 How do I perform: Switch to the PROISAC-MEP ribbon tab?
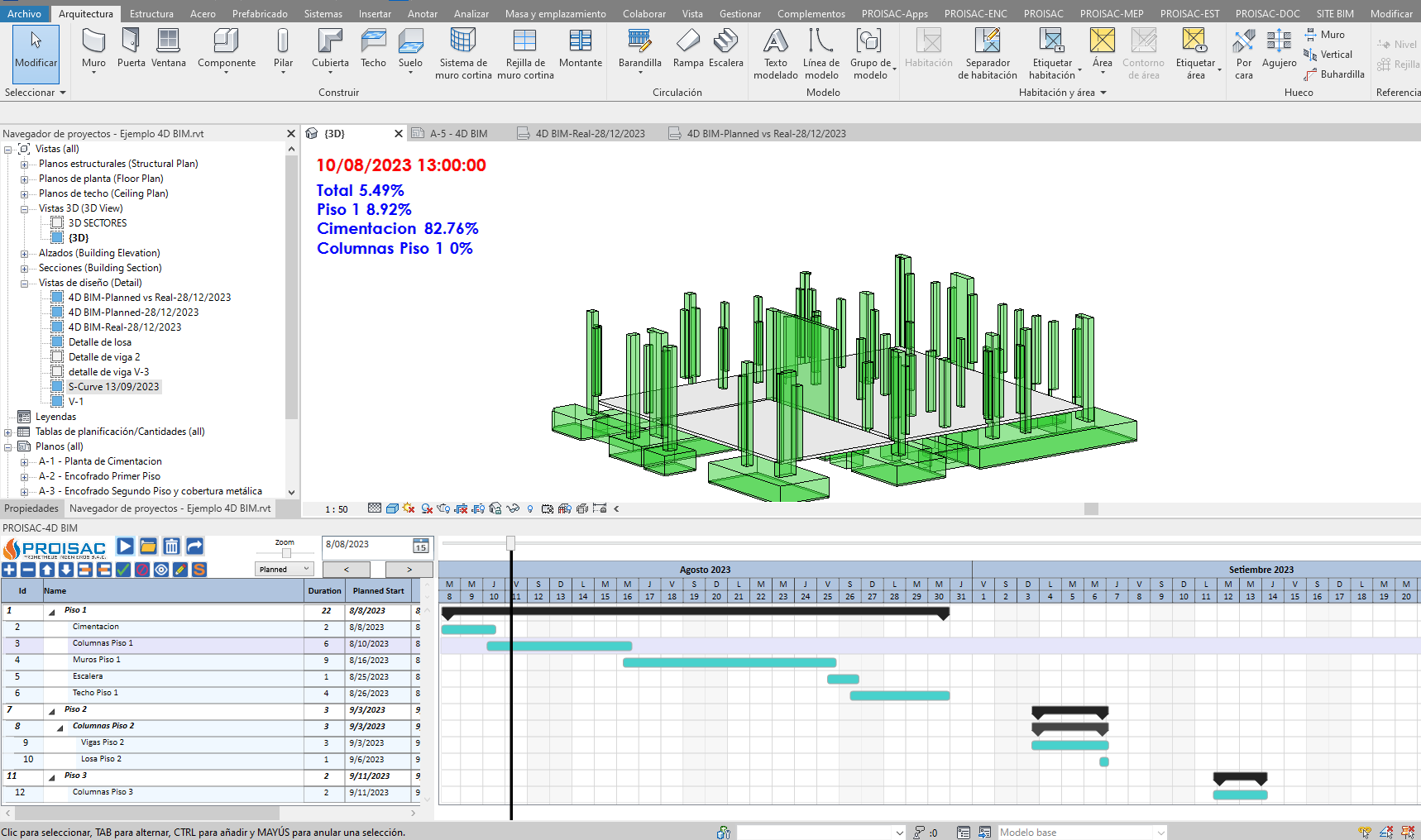coord(1112,13)
